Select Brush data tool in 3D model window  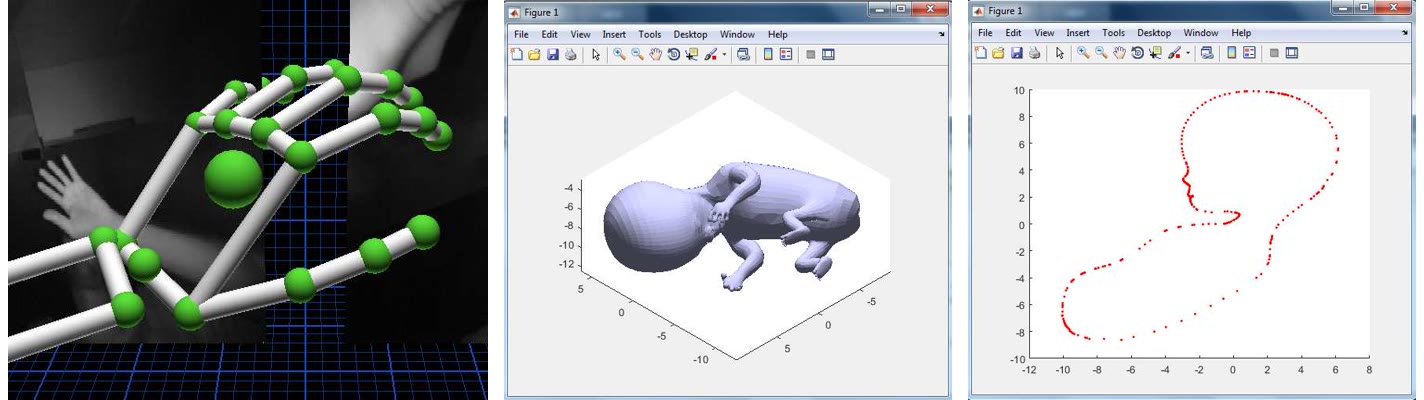click(x=710, y=54)
